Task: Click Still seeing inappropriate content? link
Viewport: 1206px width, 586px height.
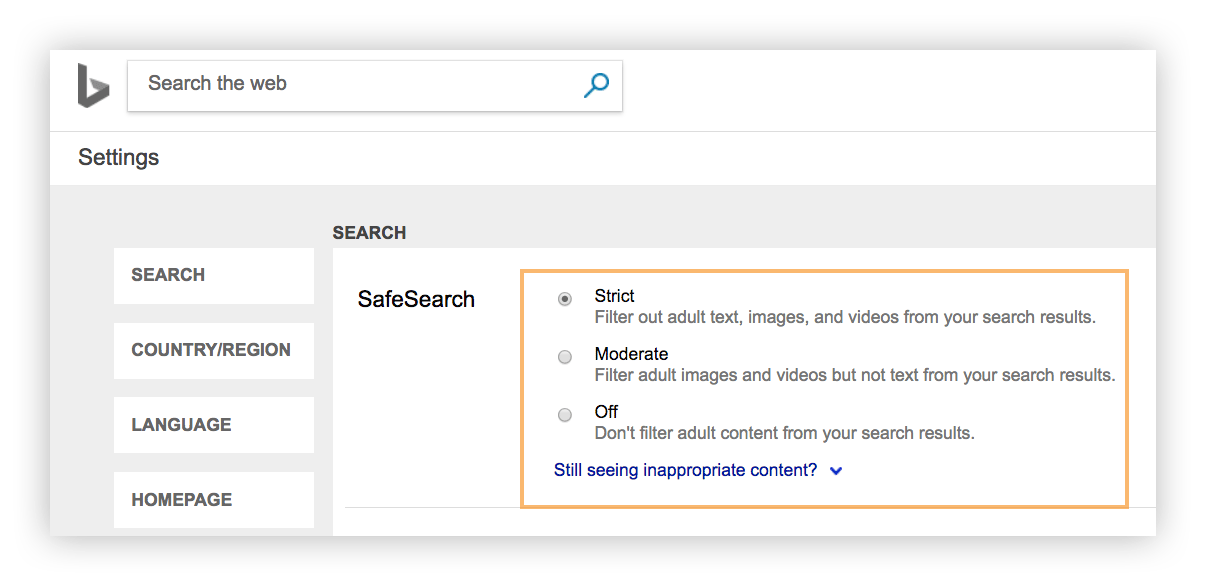Action: 685,470
